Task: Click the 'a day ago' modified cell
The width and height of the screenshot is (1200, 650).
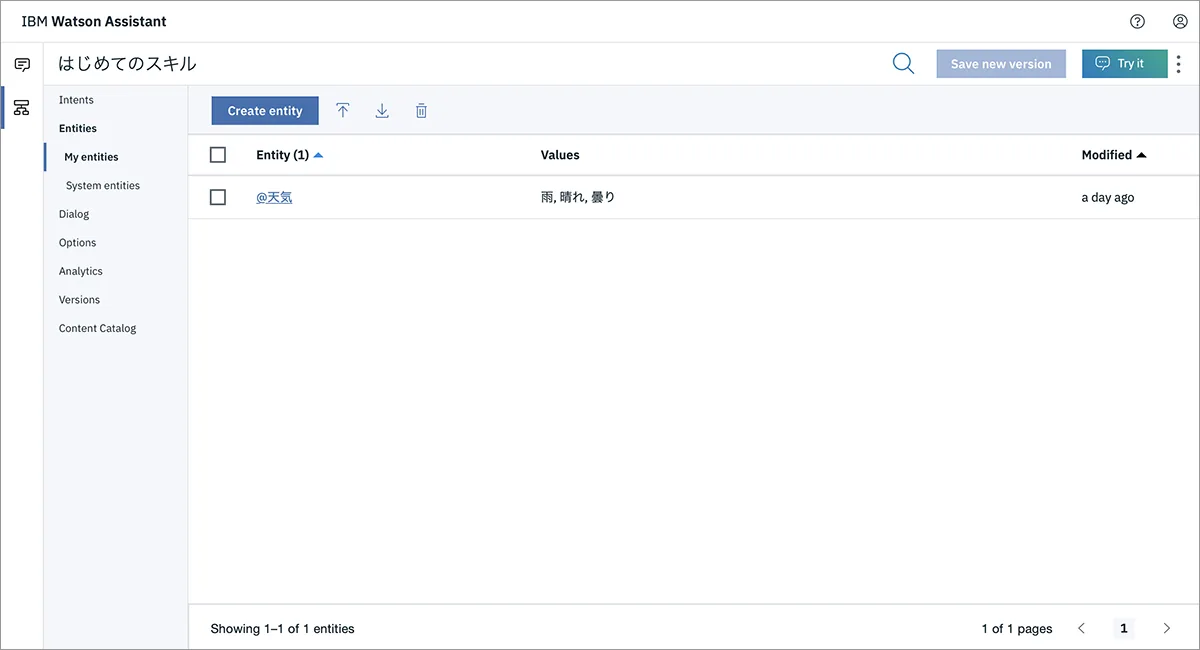Action: [x=1108, y=198]
